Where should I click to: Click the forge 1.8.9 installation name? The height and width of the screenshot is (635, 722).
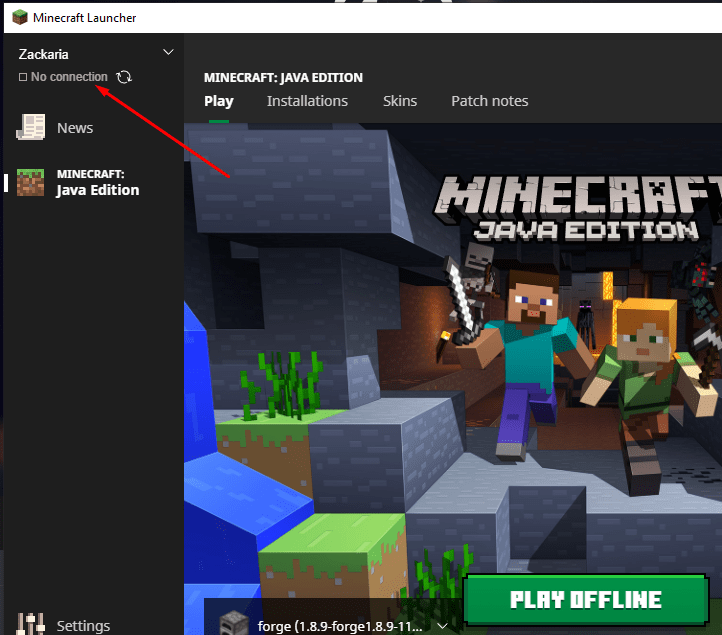pyautogui.click(x=340, y=627)
